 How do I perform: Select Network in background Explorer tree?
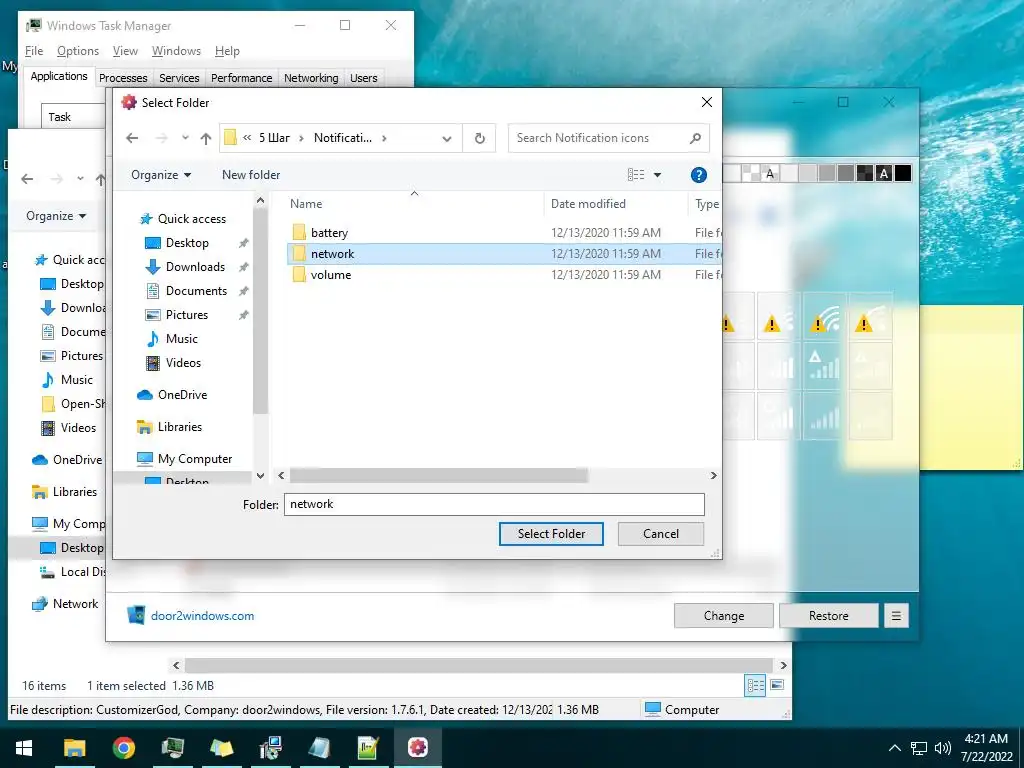(75, 603)
